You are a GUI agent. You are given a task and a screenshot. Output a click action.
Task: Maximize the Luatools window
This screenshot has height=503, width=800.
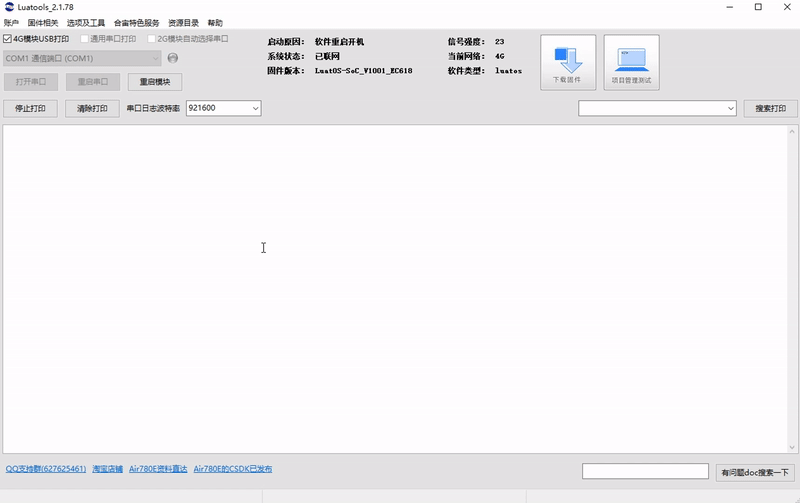pos(758,7)
